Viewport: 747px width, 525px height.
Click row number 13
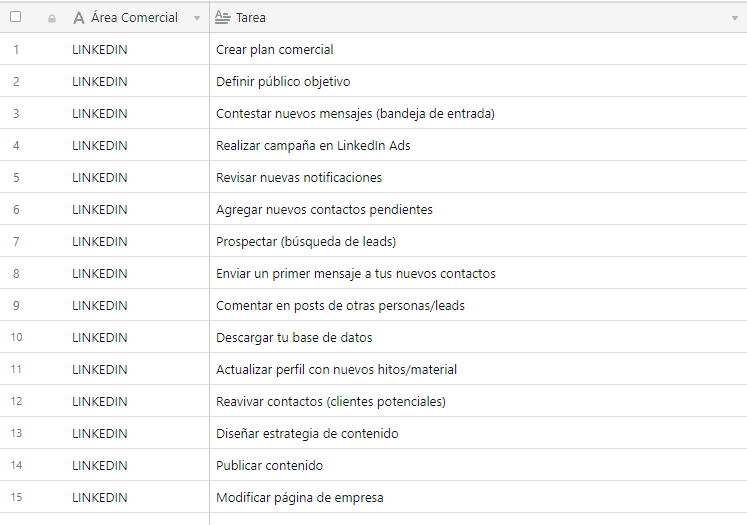16,433
